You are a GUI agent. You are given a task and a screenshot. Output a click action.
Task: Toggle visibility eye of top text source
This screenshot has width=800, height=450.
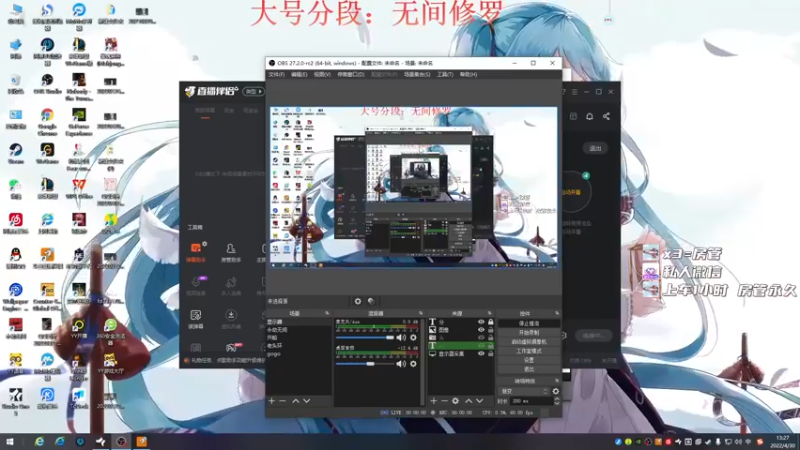coord(481,322)
